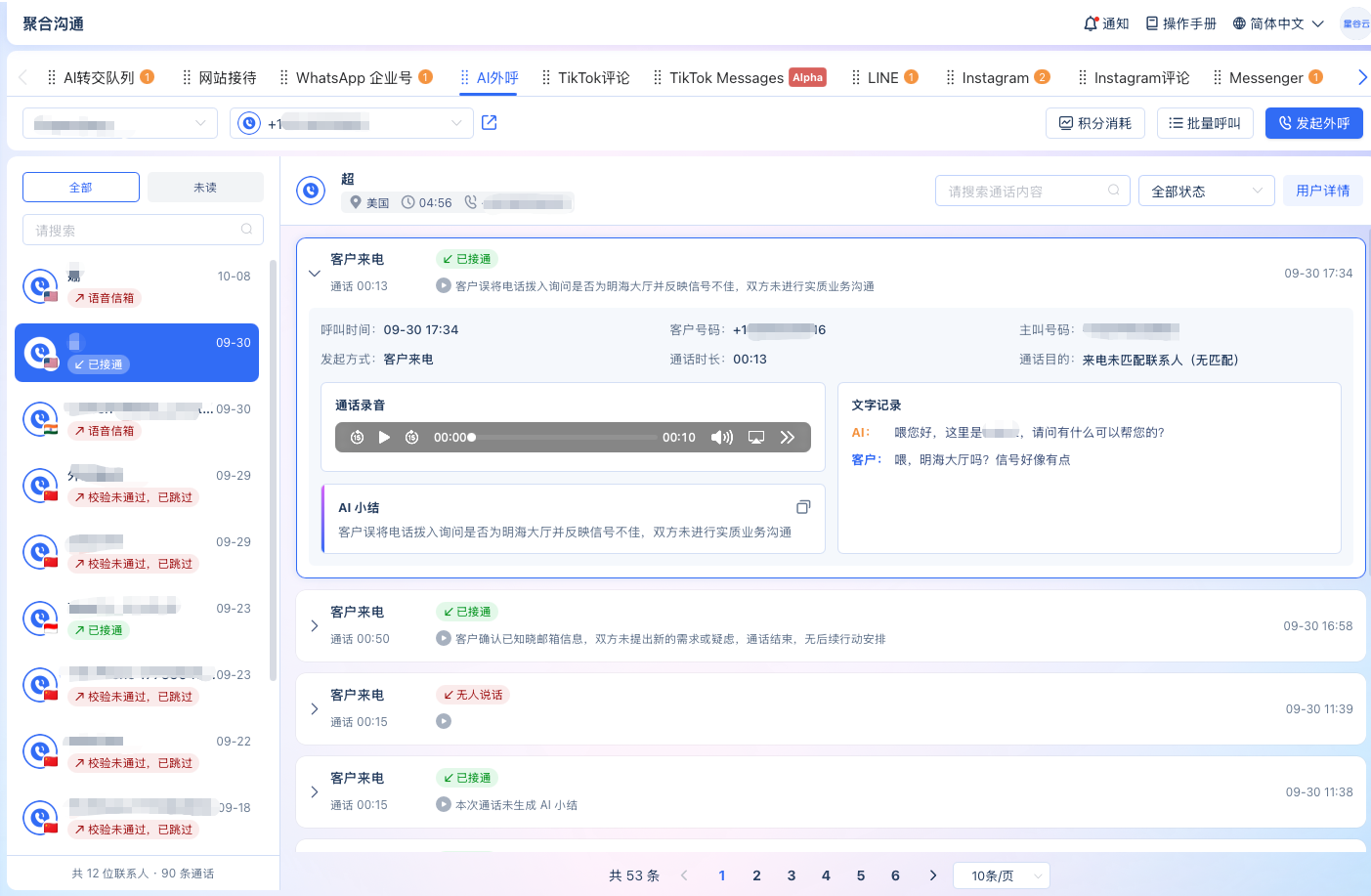This screenshot has width=1371, height=896.
Task: Click the 积分消耗 button
Action: click(x=1095, y=123)
